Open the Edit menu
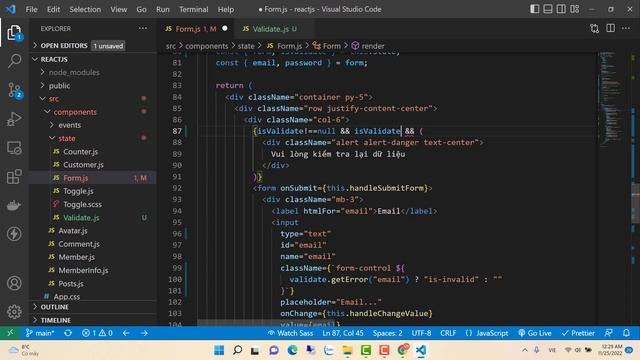This screenshot has width=640, height=360. (x=53, y=9)
